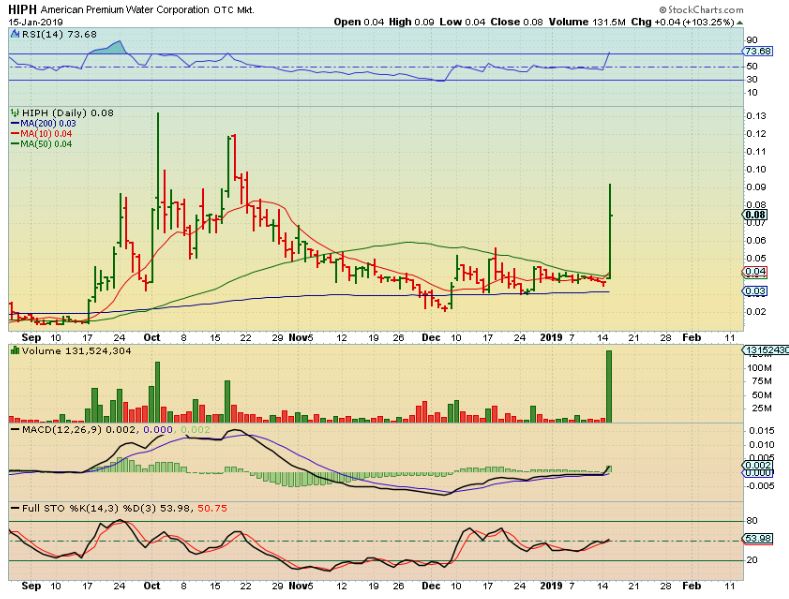Click the 100M volume axis label
This screenshot has height=599, width=789.
tap(759, 368)
